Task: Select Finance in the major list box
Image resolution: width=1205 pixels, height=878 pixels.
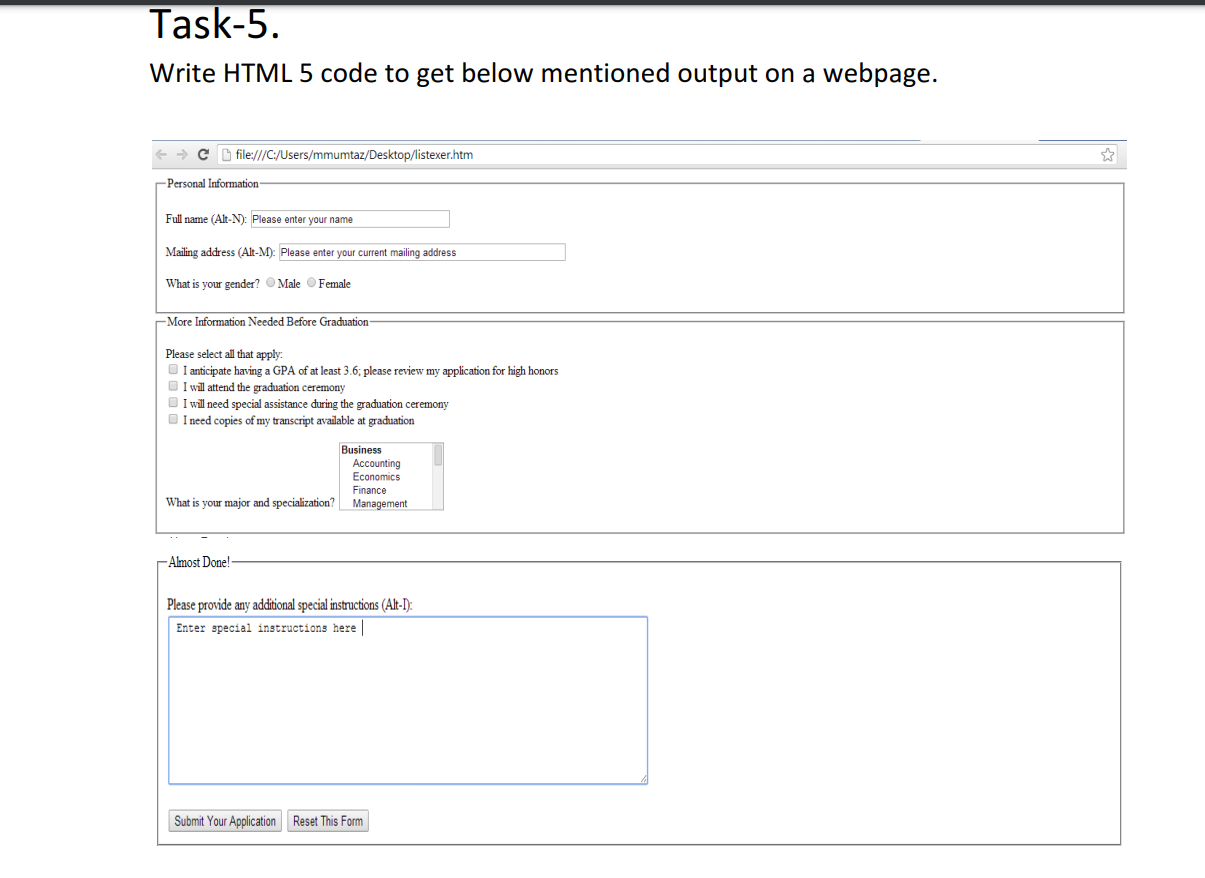Action: (x=369, y=490)
